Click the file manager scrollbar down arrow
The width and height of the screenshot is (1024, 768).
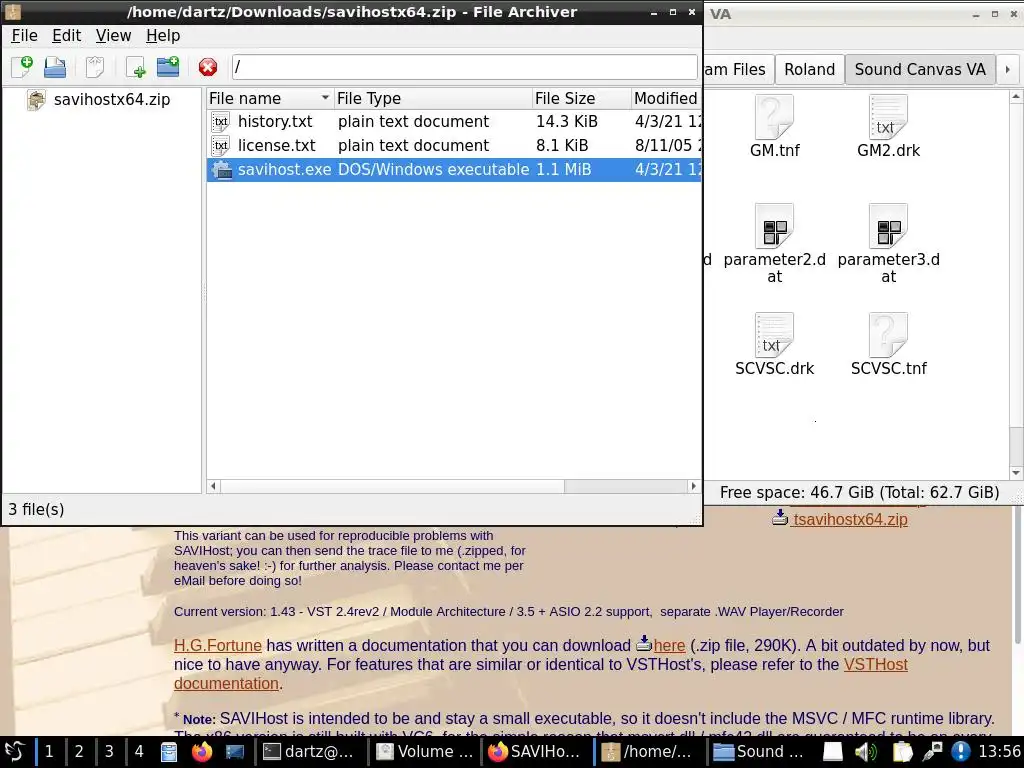[x=1016, y=473]
